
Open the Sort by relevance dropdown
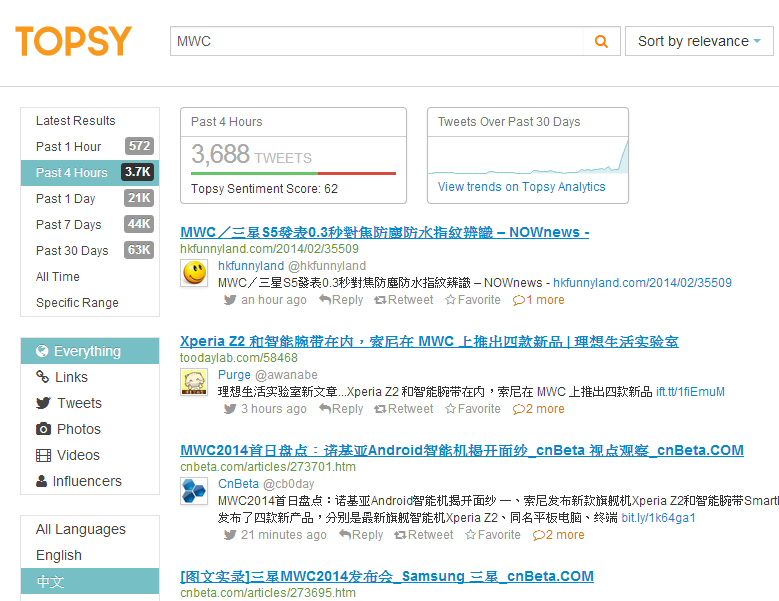(699, 41)
